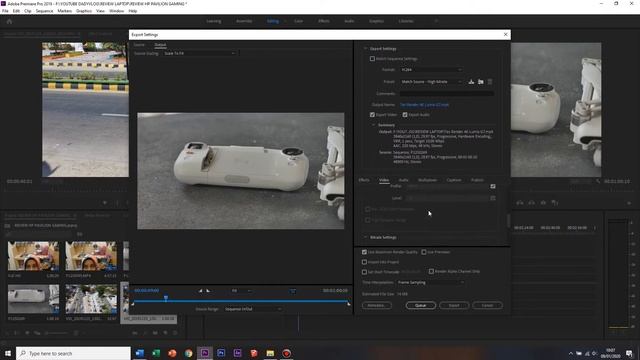Open the preview zoom Fit dropdown

pyautogui.click(x=241, y=291)
